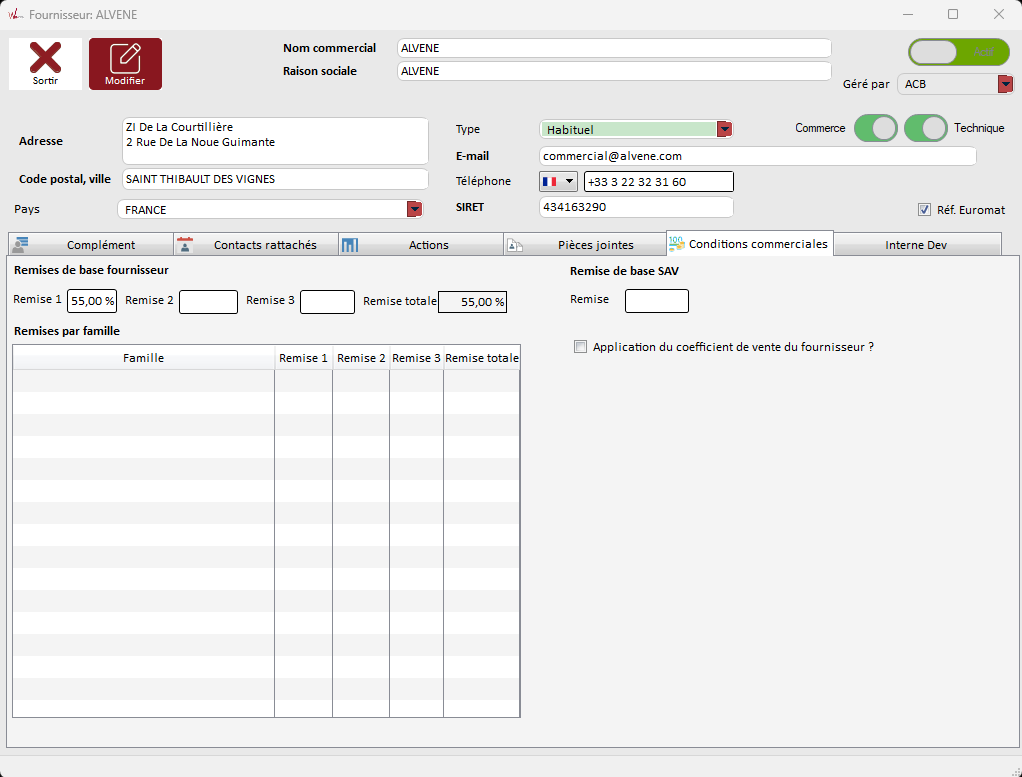Click the app logo in title bar

(x=15, y=14)
